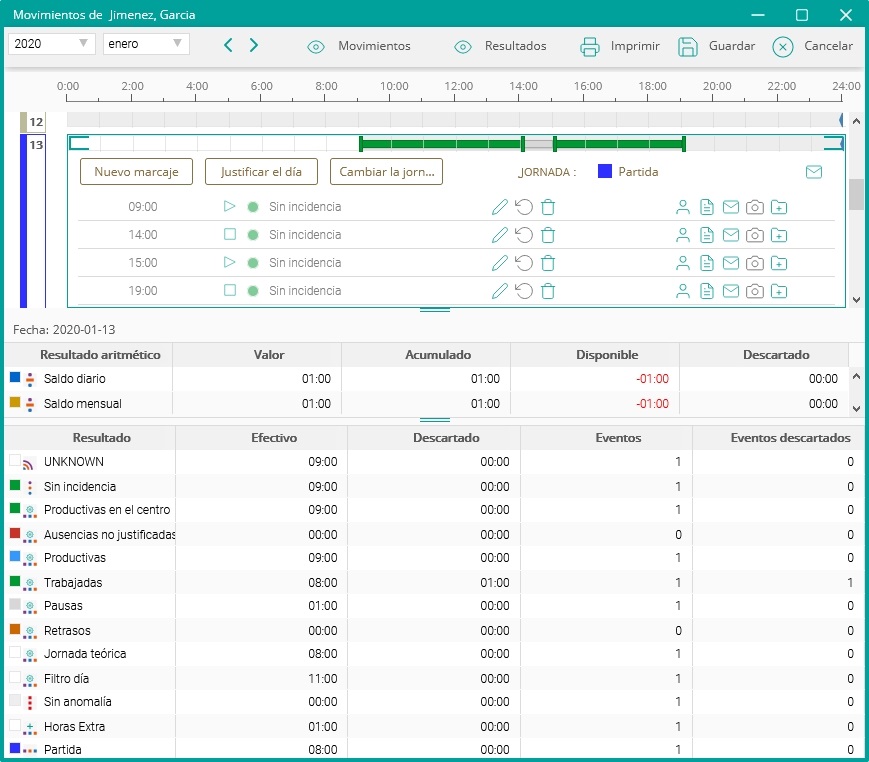
Task: Select the Horas Extra result row
Action: tap(434, 727)
